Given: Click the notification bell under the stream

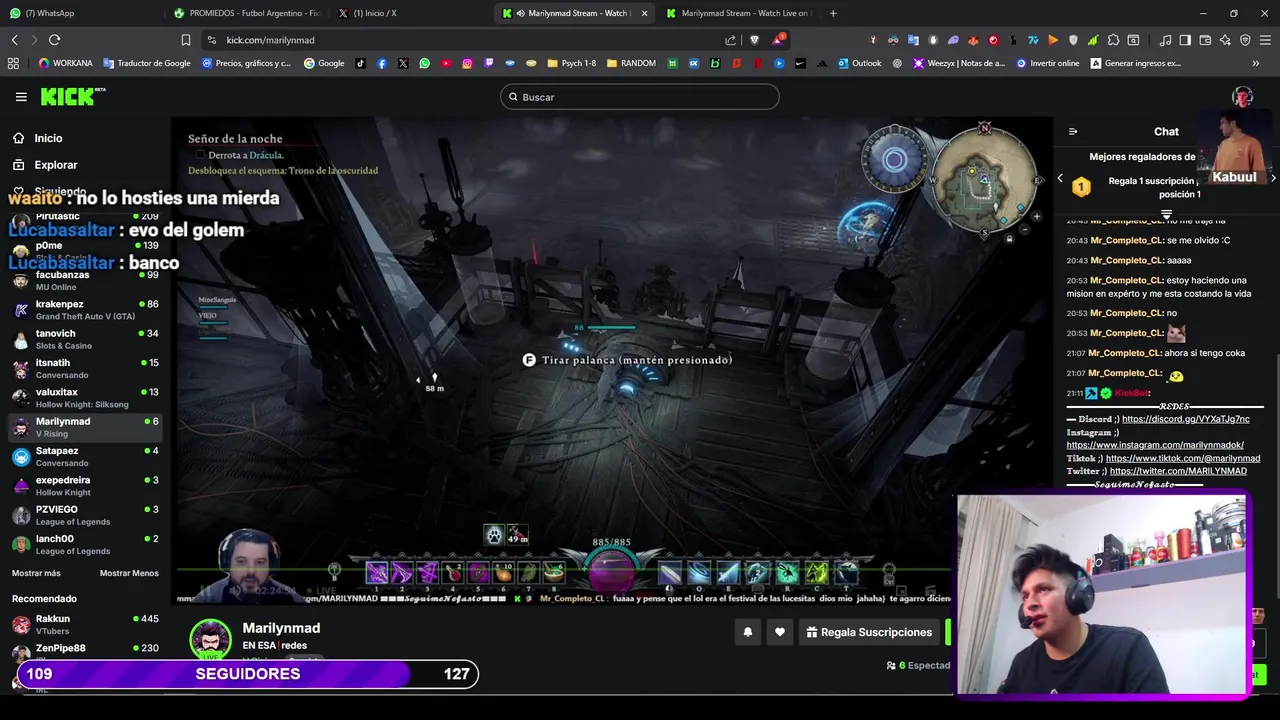Looking at the screenshot, I should click(747, 632).
